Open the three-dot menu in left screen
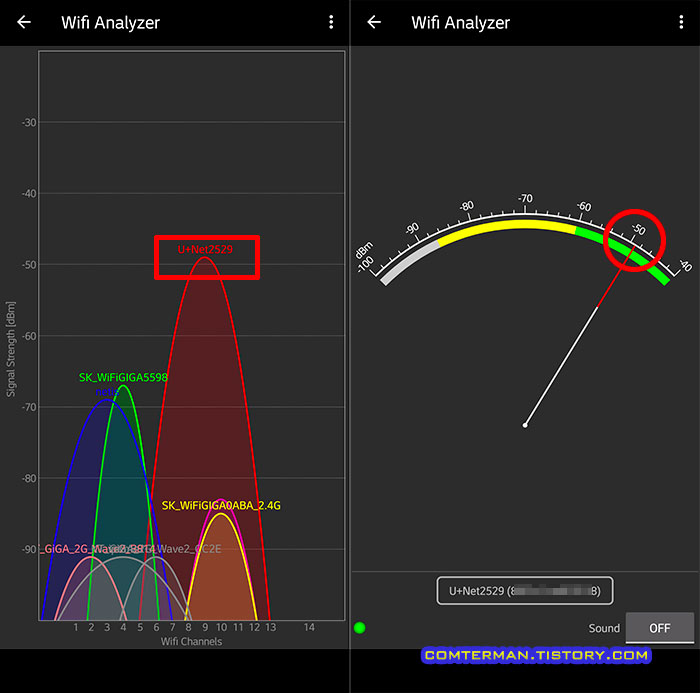 331,22
